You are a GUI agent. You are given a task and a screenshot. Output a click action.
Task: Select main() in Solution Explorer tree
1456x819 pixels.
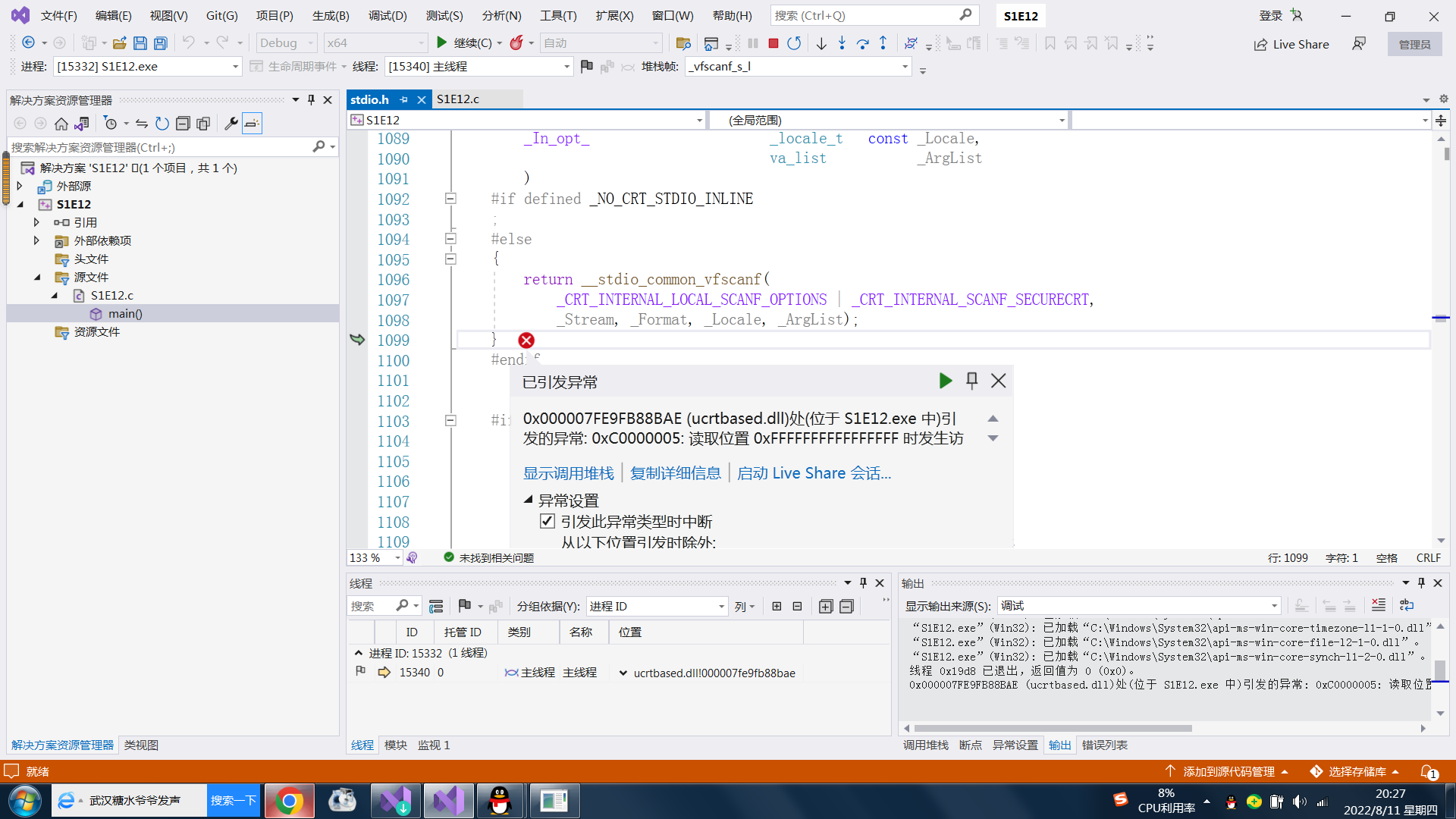pos(124,314)
